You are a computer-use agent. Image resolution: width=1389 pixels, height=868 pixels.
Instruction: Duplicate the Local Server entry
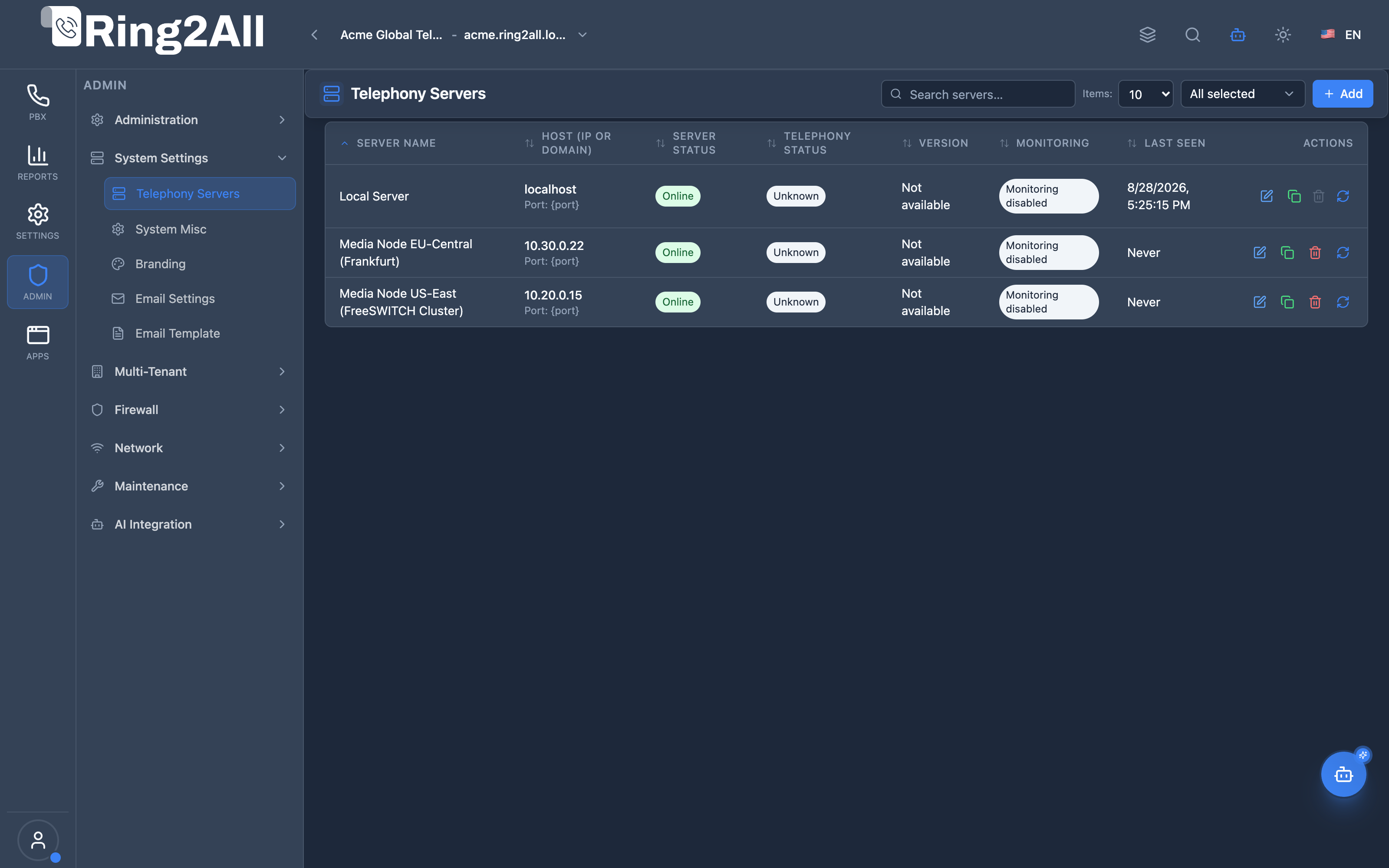coord(1294,196)
